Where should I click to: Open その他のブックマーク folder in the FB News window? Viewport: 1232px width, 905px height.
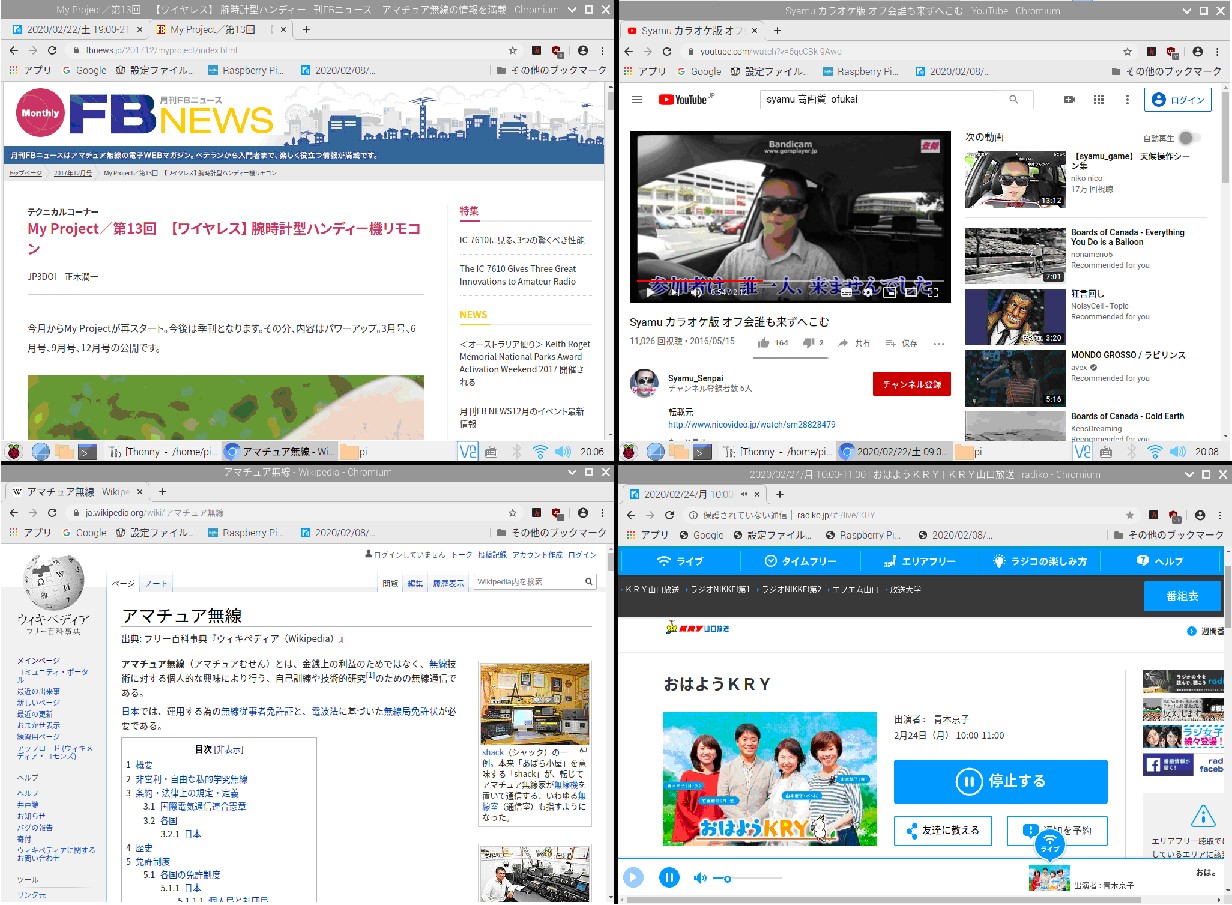(552, 71)
